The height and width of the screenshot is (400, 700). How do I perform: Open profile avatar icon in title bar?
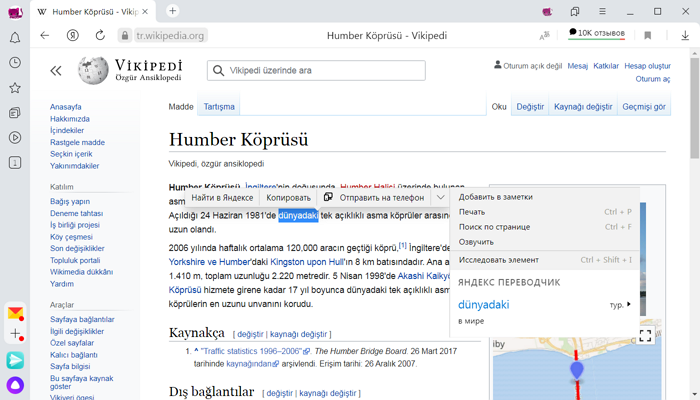pos(547,12)
